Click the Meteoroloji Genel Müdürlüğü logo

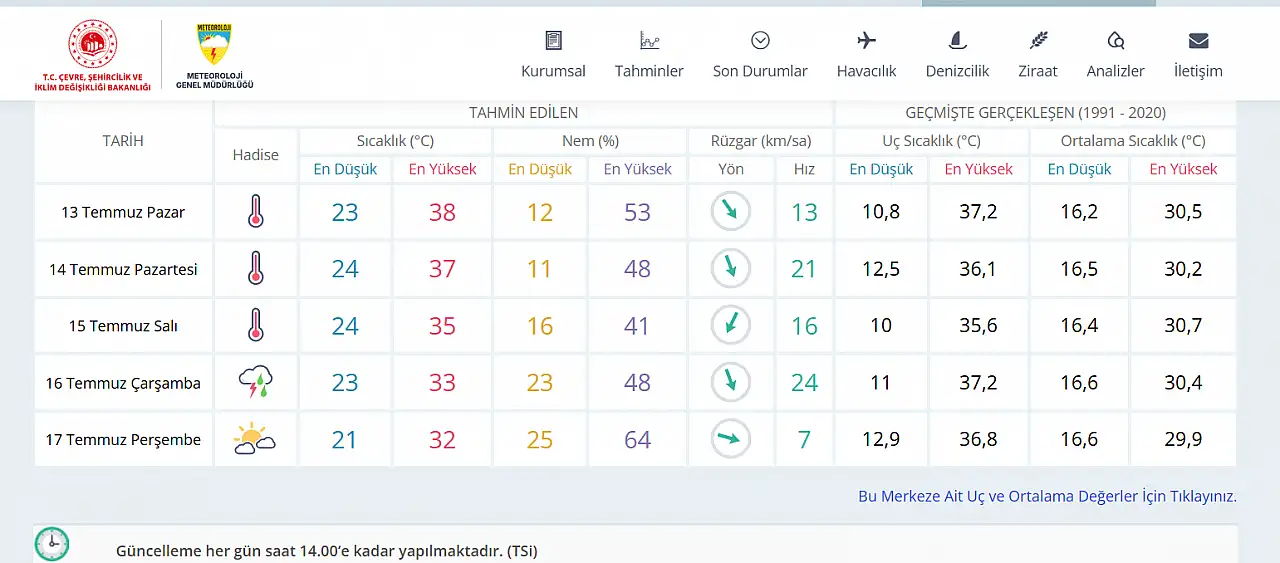pos(214,56)
